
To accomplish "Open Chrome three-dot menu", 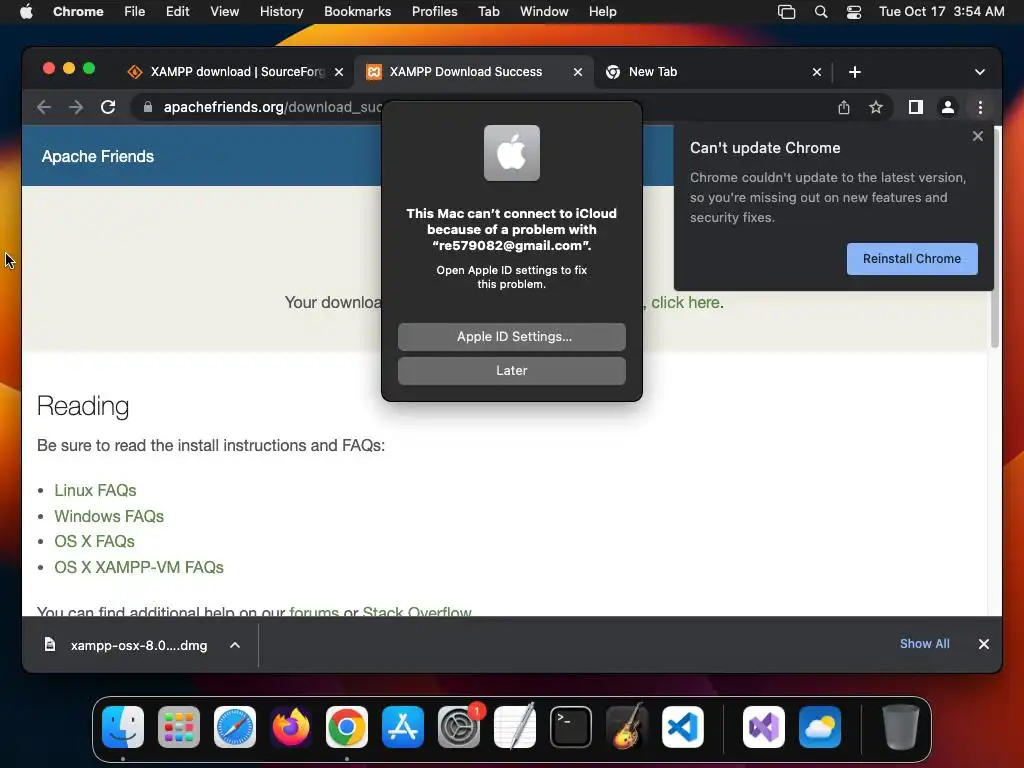I will coord(980,107).
